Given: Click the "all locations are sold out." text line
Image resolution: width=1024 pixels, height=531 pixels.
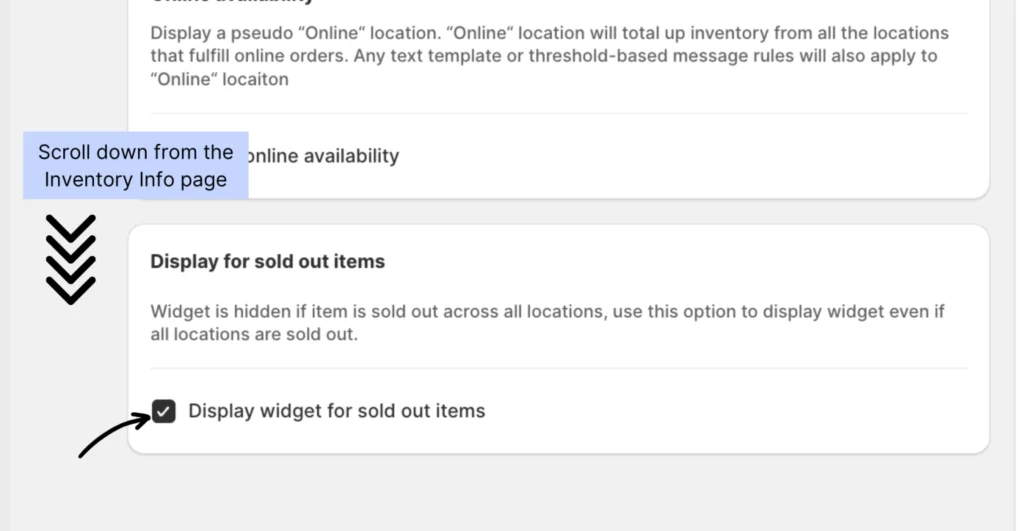Looking at the screenshot, I should pos(253,334).
